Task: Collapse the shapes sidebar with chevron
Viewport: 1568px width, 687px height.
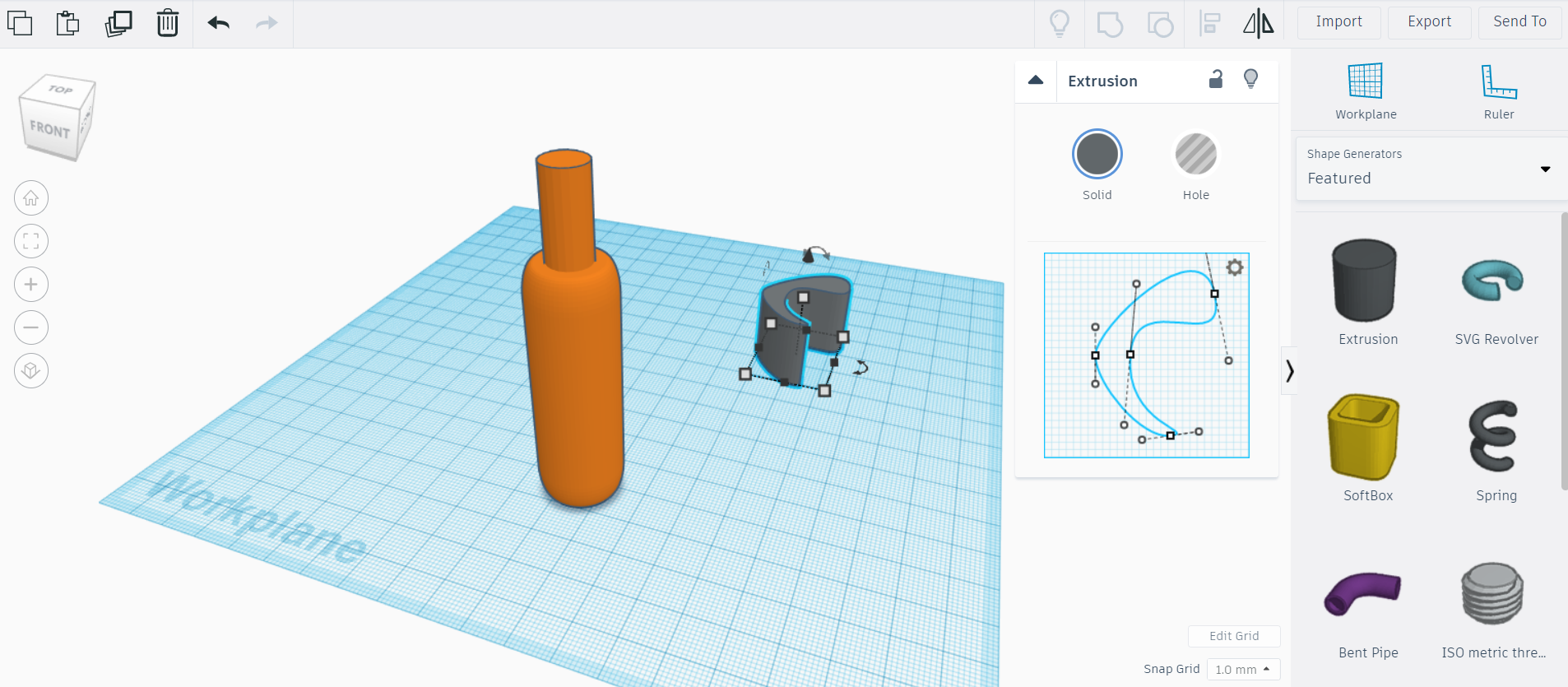Action: [x=1289, y=371]
